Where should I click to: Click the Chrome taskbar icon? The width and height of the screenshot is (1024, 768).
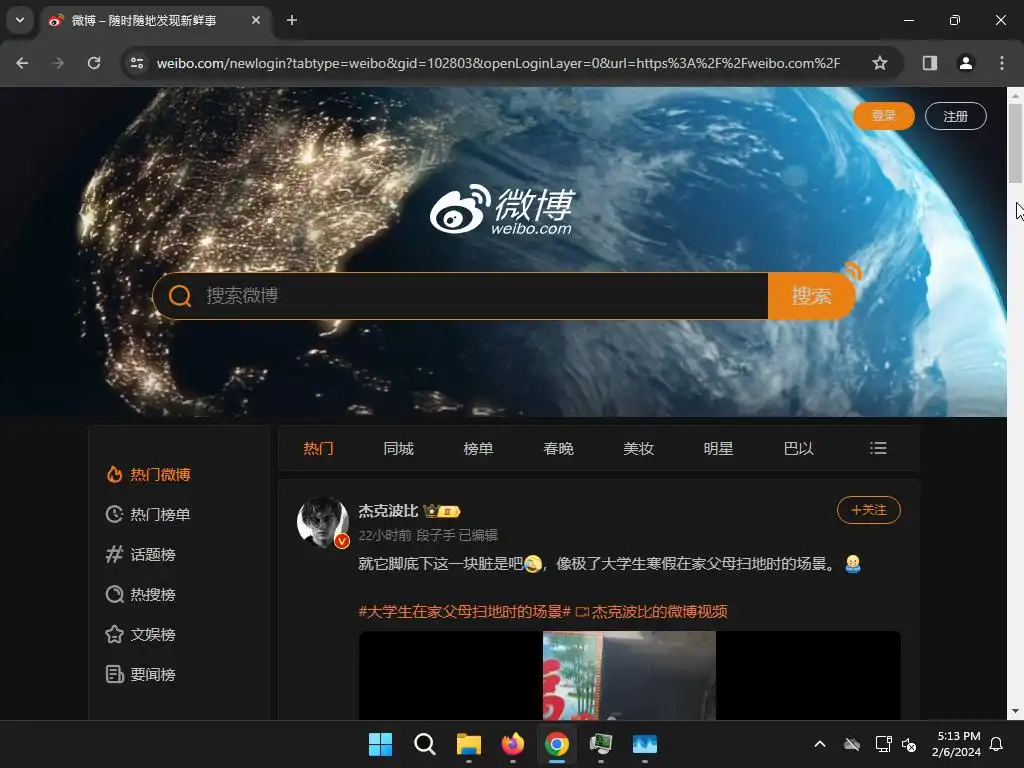pyautogui.click(x=557, y=744)
